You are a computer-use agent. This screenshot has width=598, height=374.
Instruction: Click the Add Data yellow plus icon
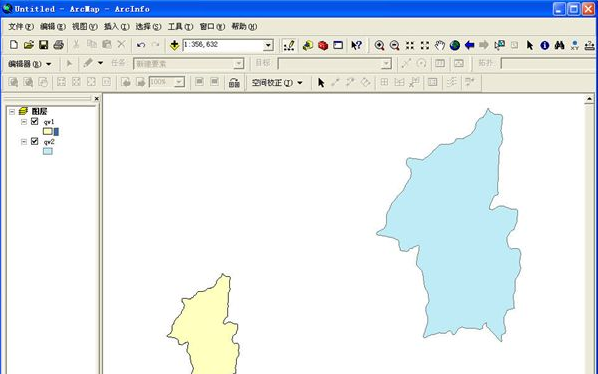pos(174,45)
